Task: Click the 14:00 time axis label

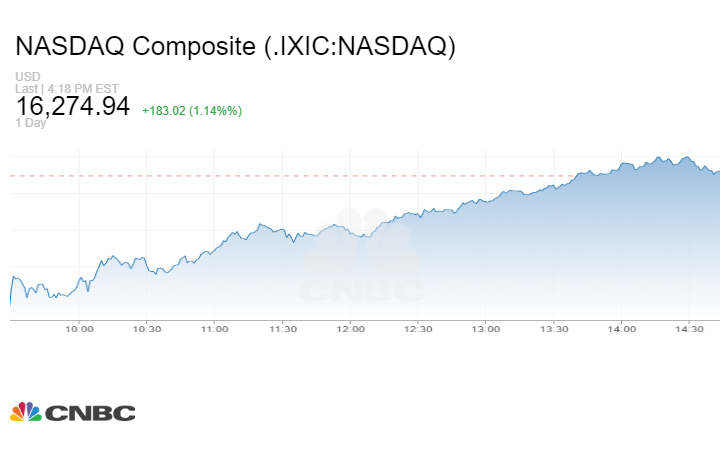Action: coord(621,329)
